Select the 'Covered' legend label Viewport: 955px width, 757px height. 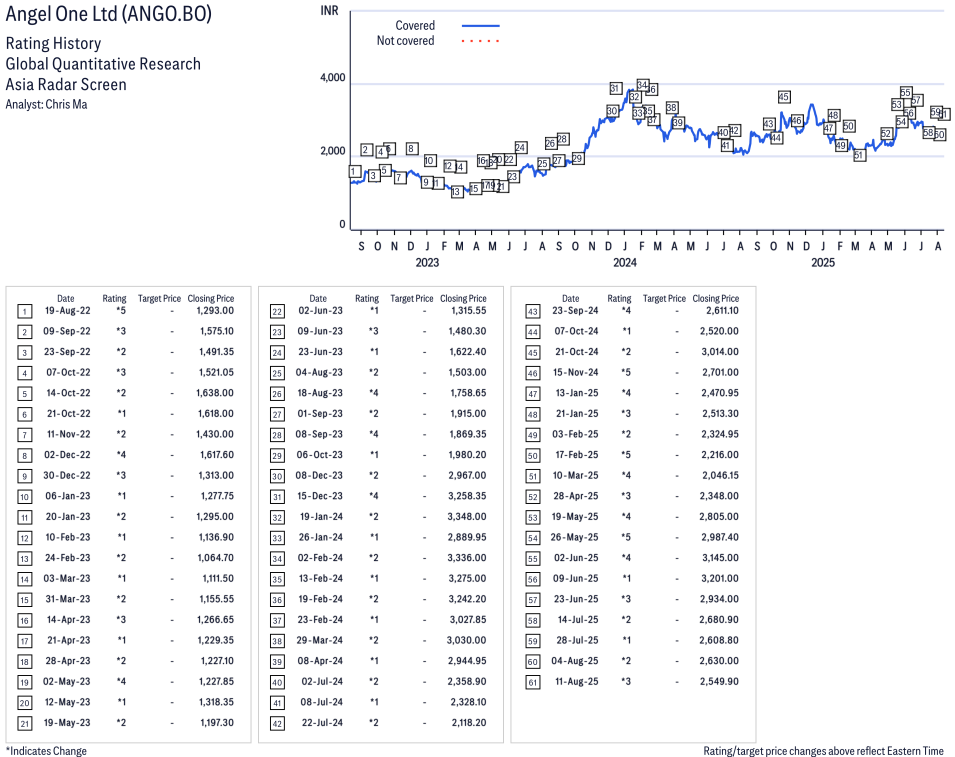coord(415,26)
